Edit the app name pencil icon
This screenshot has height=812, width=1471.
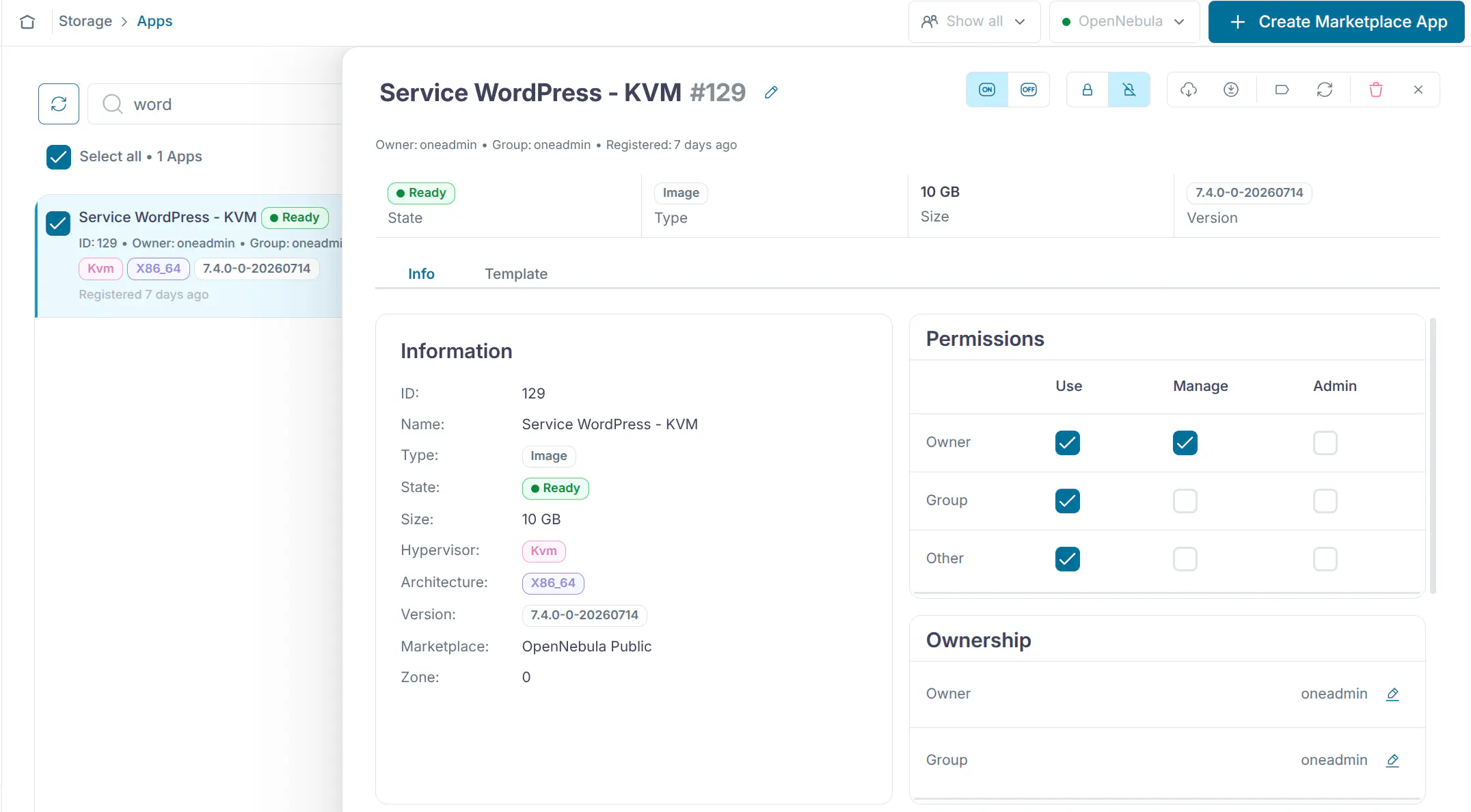pyautogui.click(x=771, y=92)
